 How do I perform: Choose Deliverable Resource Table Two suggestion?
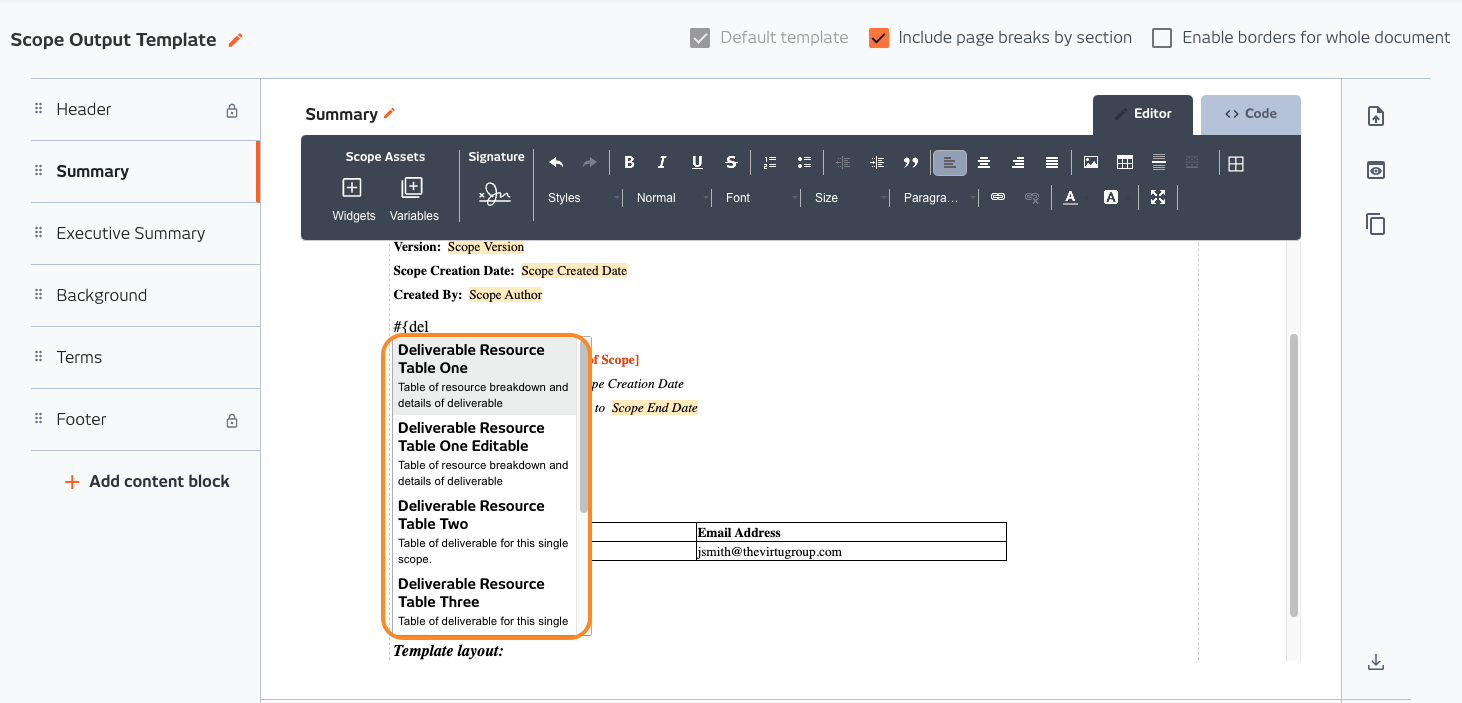click(485, 532)
